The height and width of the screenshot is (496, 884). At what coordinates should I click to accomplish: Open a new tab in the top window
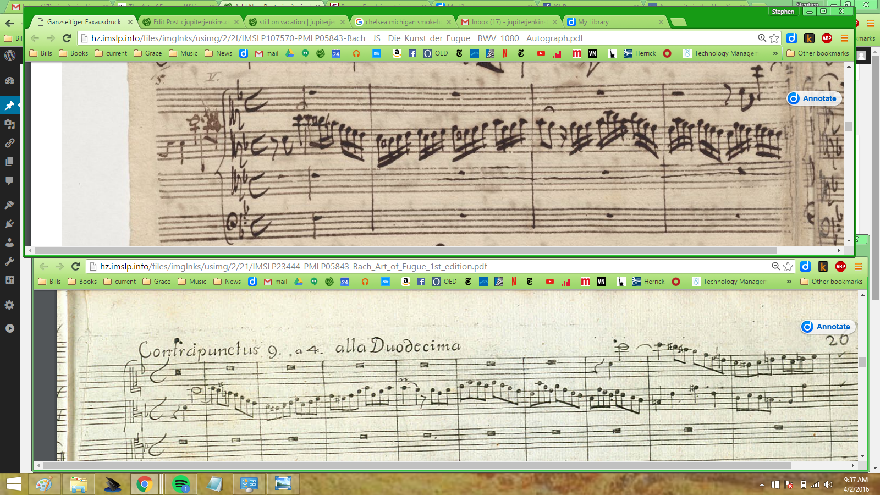click(x=679, y=22)
